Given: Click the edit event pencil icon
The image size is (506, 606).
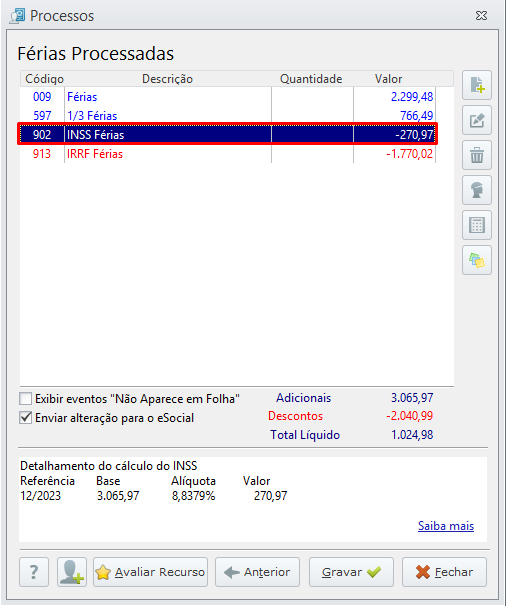Looking at the screenshot, I should [477, 120].
